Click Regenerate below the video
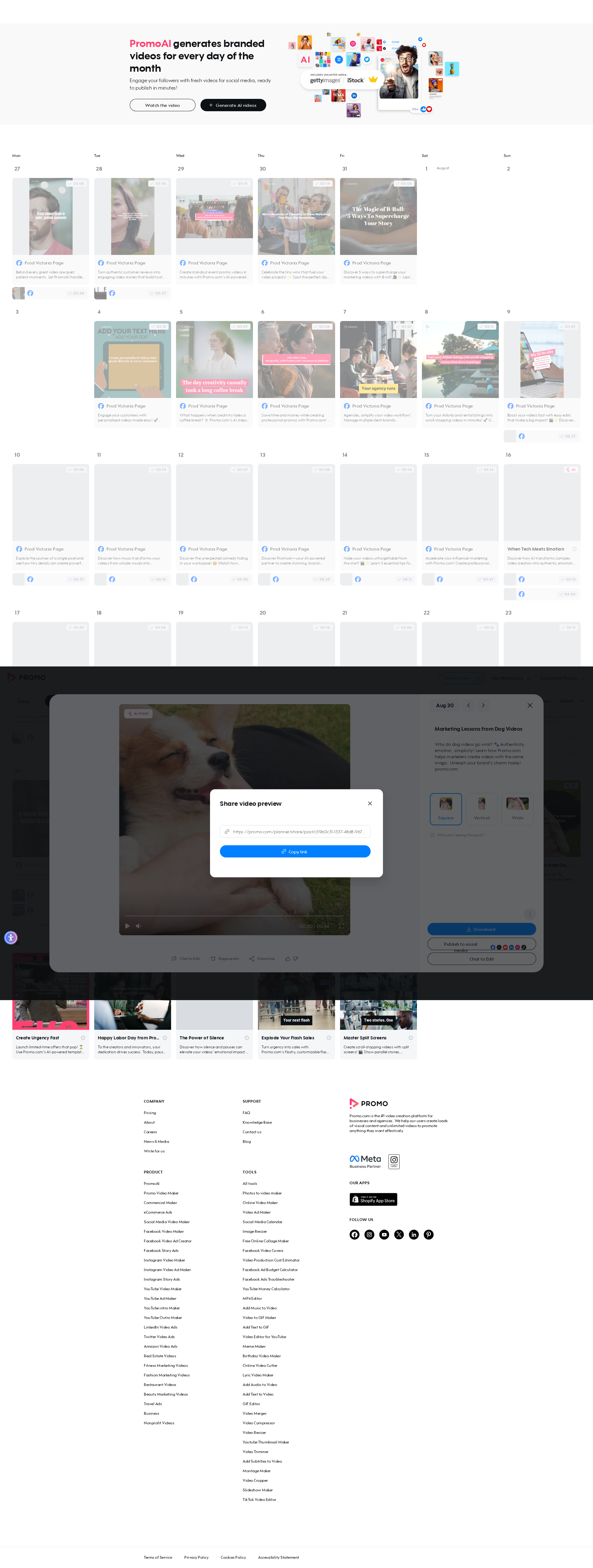The height and width of the screenshot is (1568, 593). tap(225, 959)
